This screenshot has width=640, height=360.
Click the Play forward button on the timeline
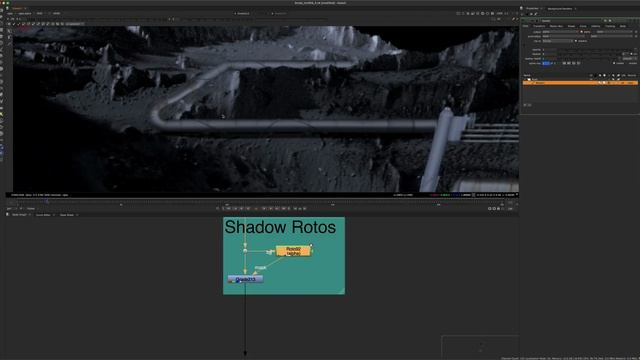coord(264,209)
